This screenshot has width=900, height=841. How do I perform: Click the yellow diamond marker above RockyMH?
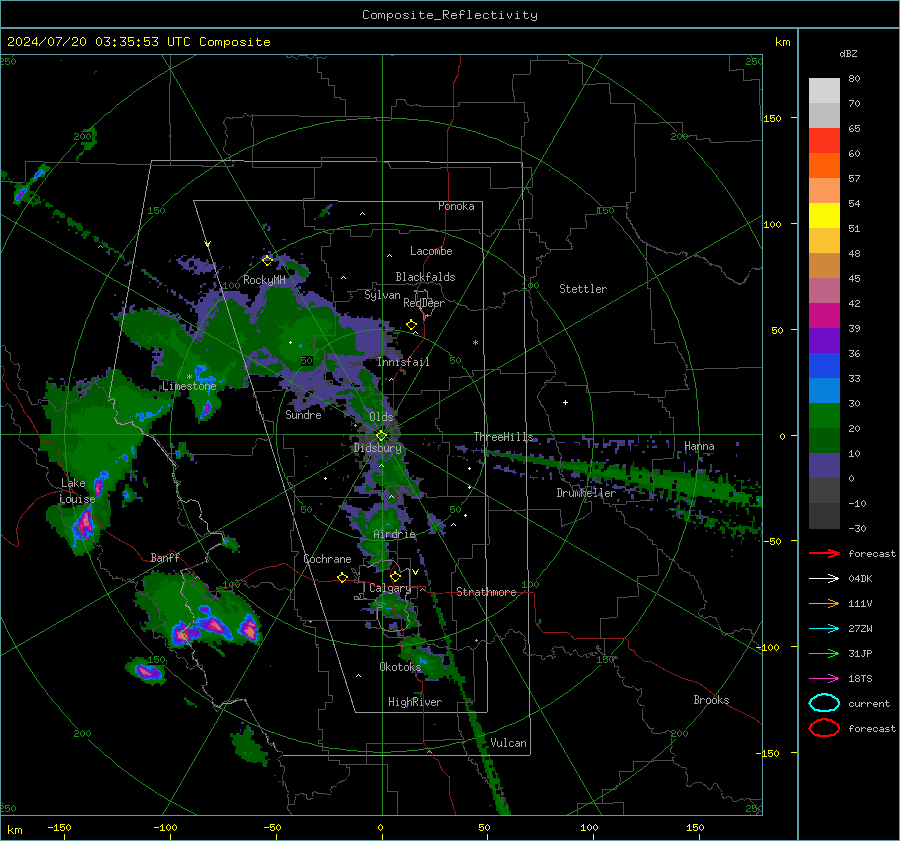coord(267,261)
